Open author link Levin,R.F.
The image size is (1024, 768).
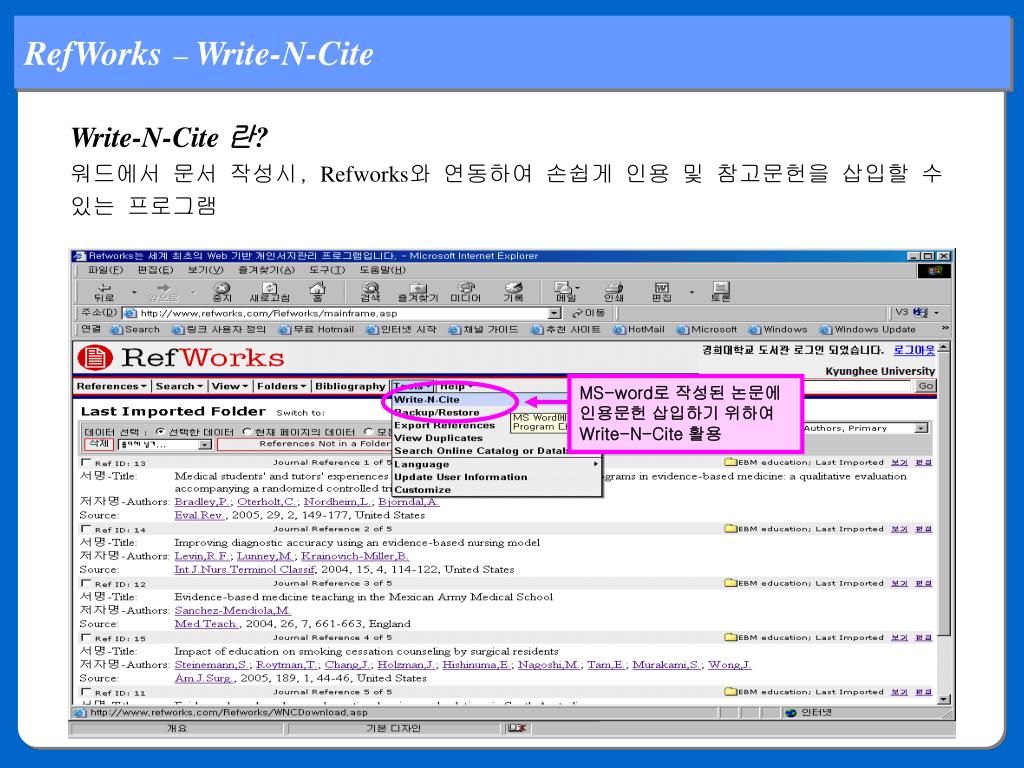(202, 556)
